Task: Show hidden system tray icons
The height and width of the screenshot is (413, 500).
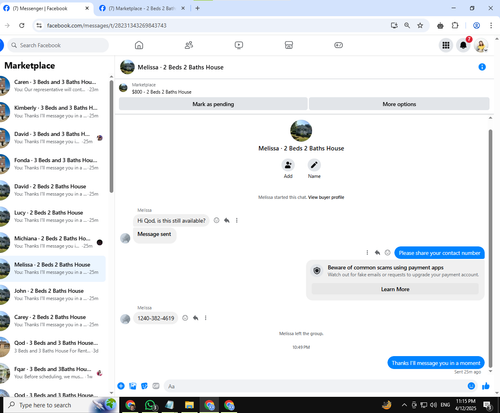Action: point(404,405)
